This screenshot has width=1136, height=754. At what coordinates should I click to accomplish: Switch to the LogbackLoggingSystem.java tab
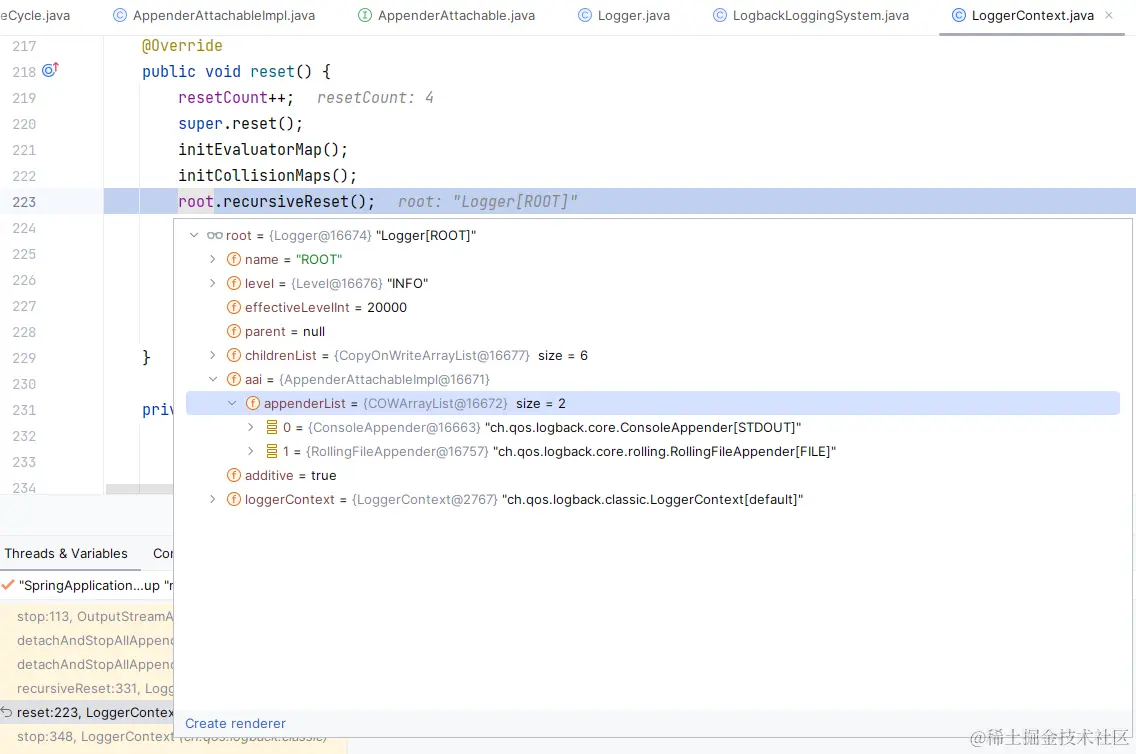(x=811, y=15)
